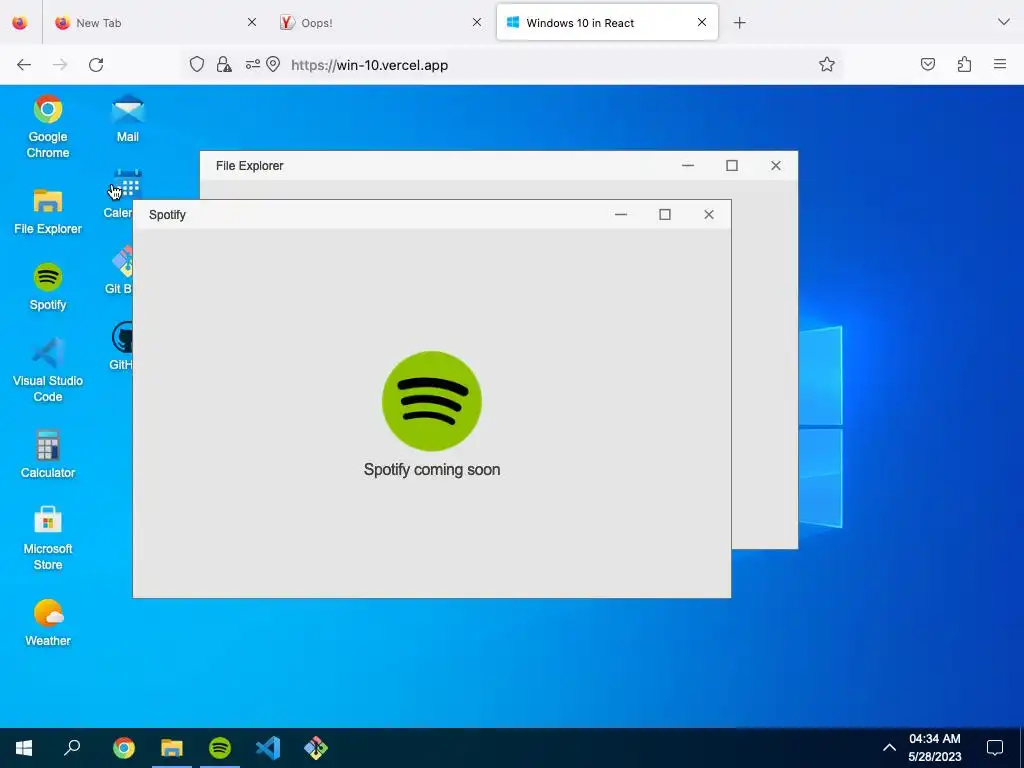Switch to the New Tab browser tab
Screen dimensions: 1024x768
[x=156, y=23]
